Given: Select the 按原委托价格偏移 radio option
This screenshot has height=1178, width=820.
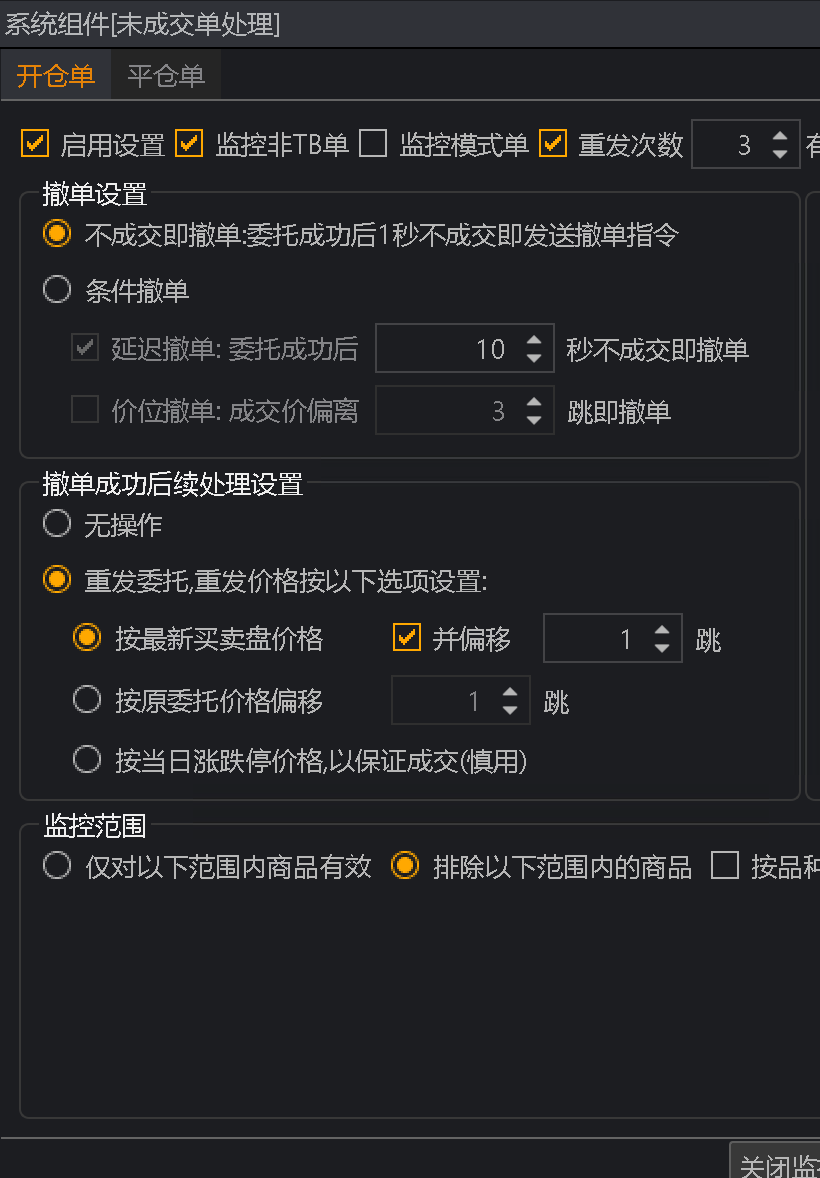Looking at the screenshot, I should [88, 700].
